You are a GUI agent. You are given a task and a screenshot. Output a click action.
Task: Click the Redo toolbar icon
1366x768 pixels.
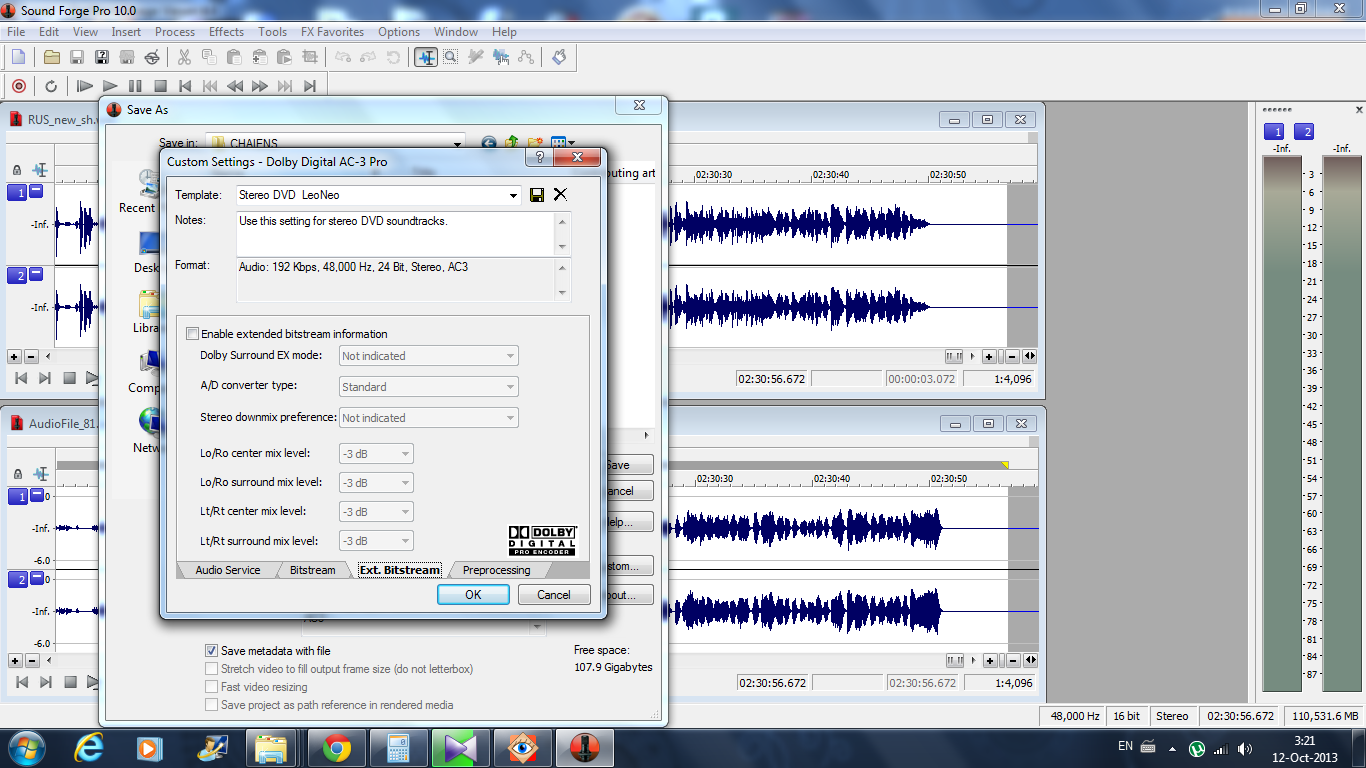[x=369, y=57]
